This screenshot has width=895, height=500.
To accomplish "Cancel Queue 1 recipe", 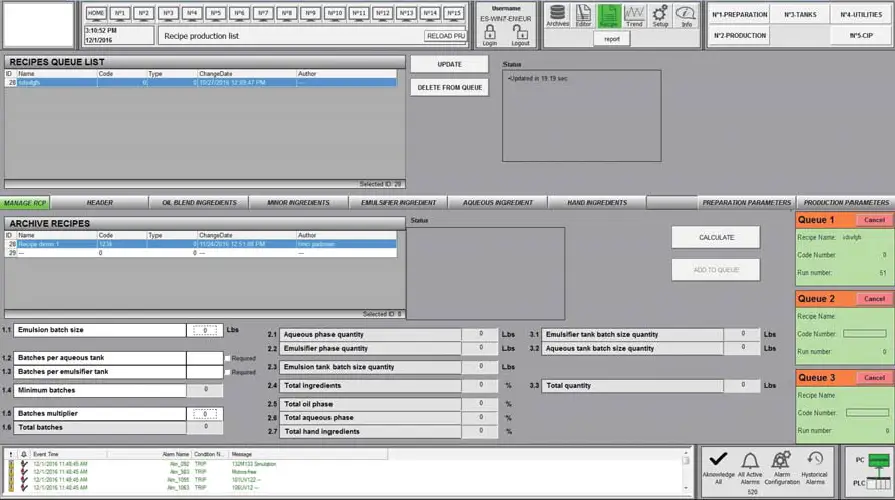I will (874, 220).
